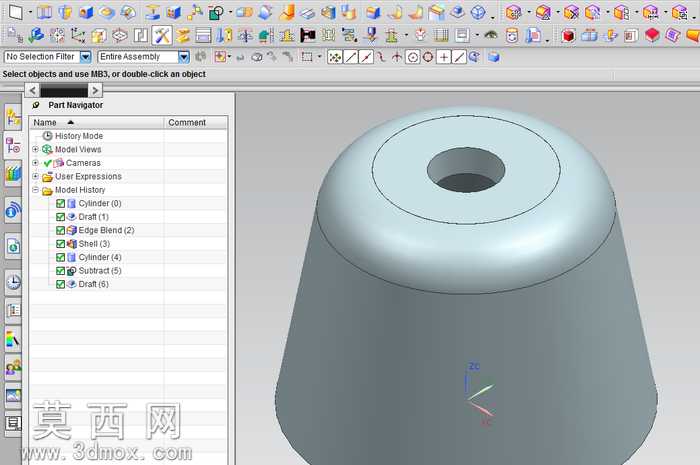Expand the User Expressions node
The width and height of the screenshot is (700, 465).
[x=35, y=176]
